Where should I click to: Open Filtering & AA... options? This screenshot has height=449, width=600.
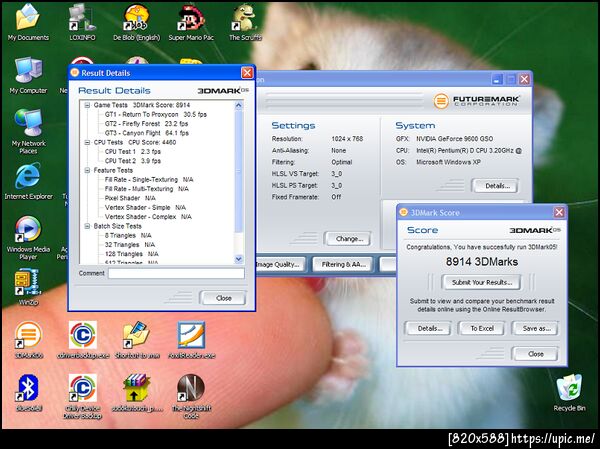point(343,265)
